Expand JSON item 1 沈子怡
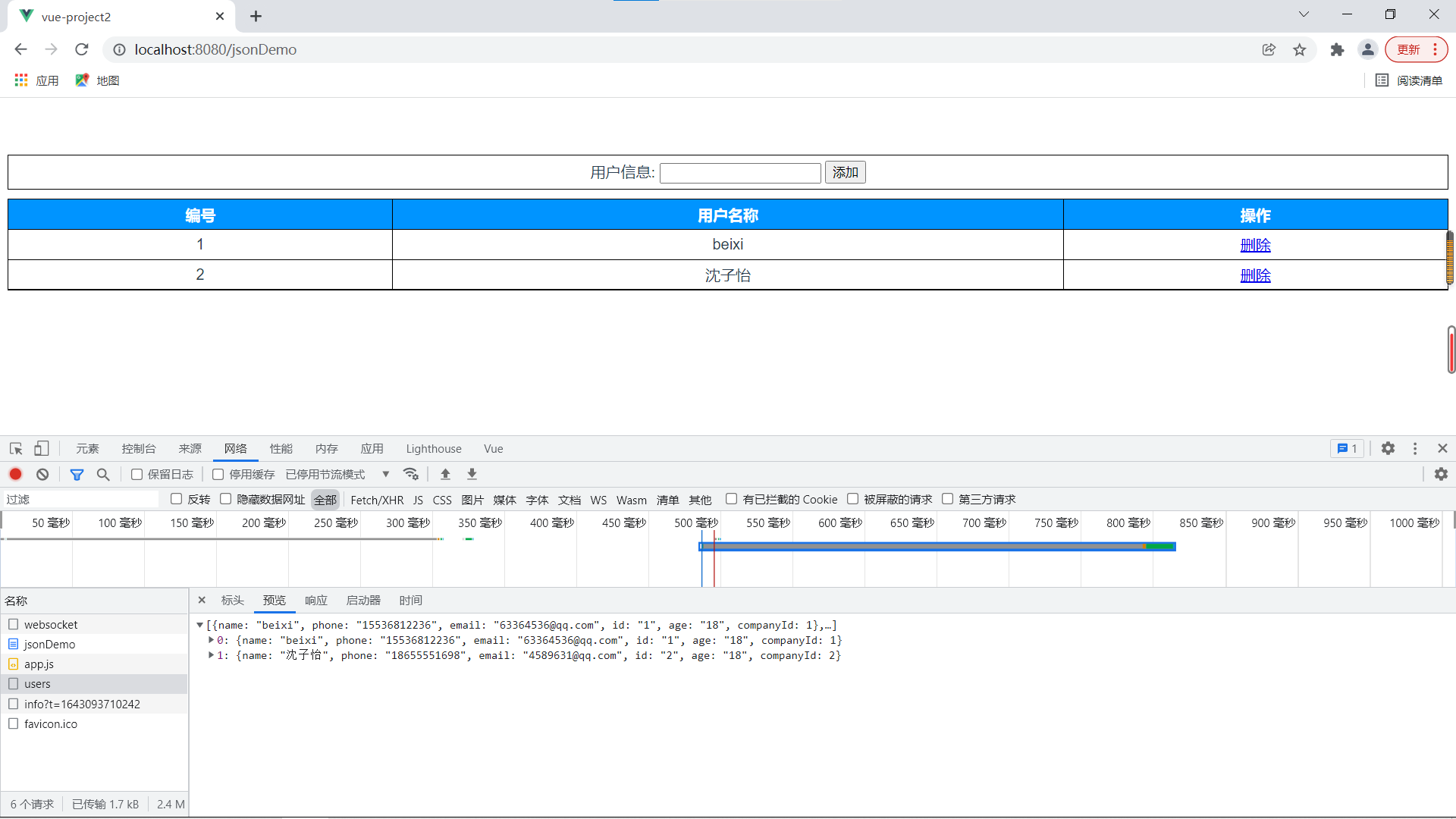Screen dimensions: 1456x819 click(211, 655)
